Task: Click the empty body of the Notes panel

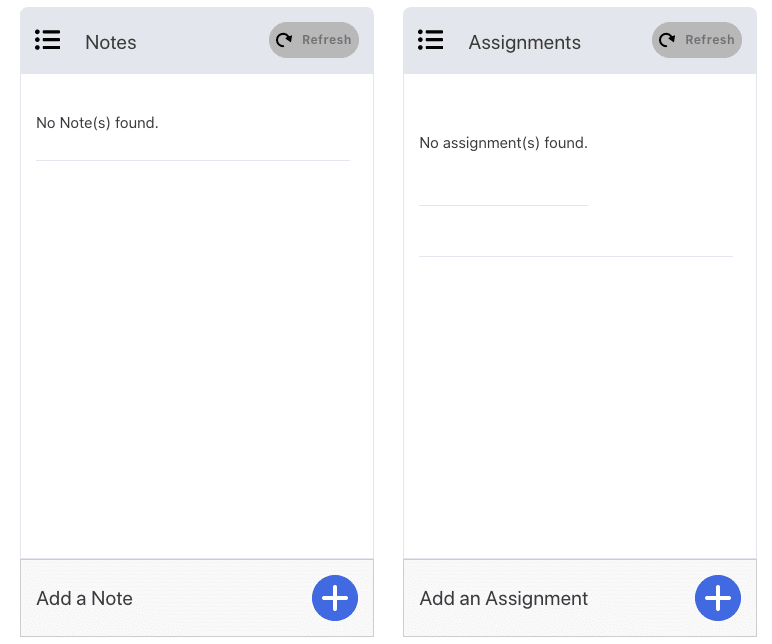Action: (x=197, y=359)
